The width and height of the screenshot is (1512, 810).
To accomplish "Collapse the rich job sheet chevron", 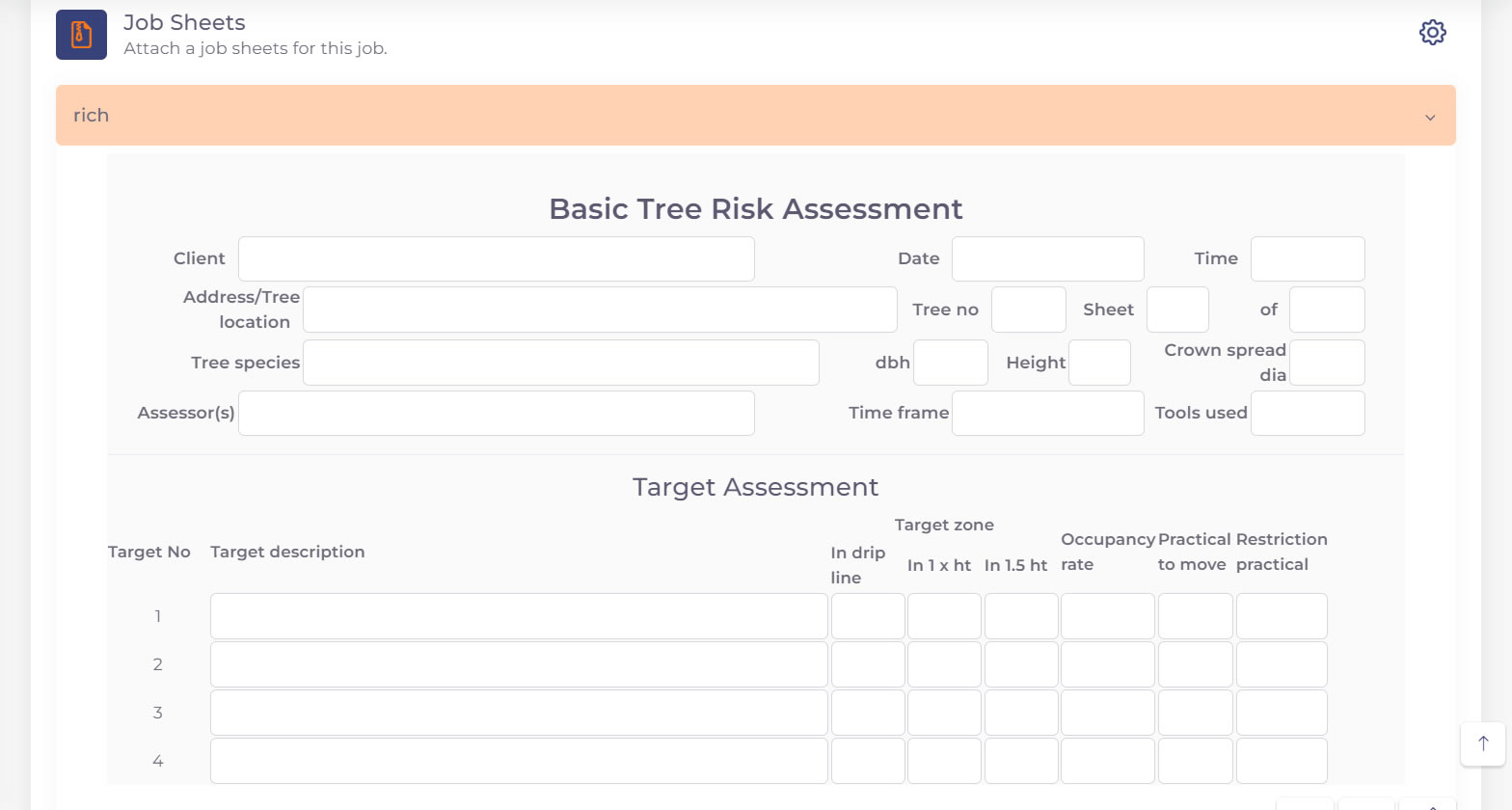I will point(1429,117).
